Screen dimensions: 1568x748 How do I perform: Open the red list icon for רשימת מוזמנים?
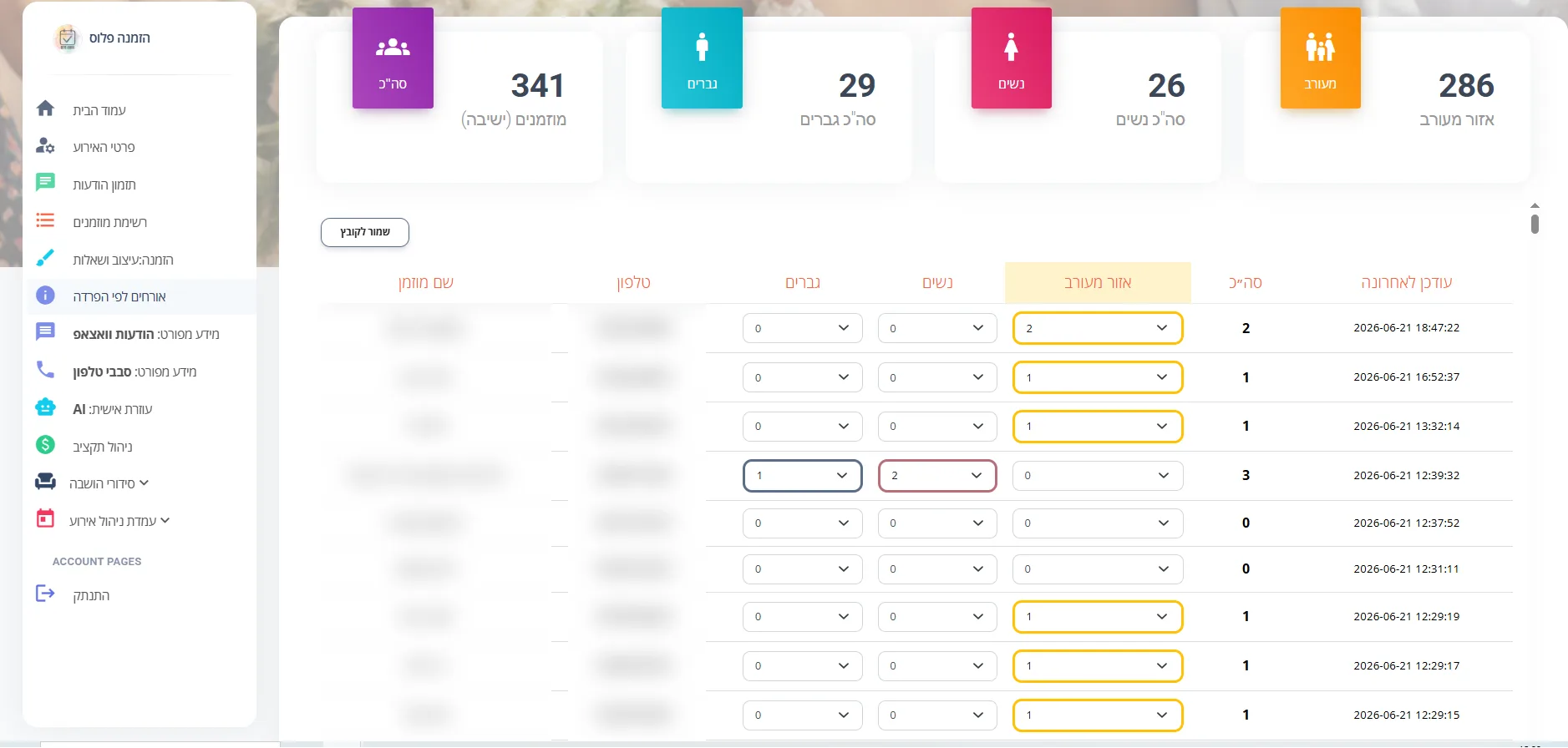pos(45,220)
